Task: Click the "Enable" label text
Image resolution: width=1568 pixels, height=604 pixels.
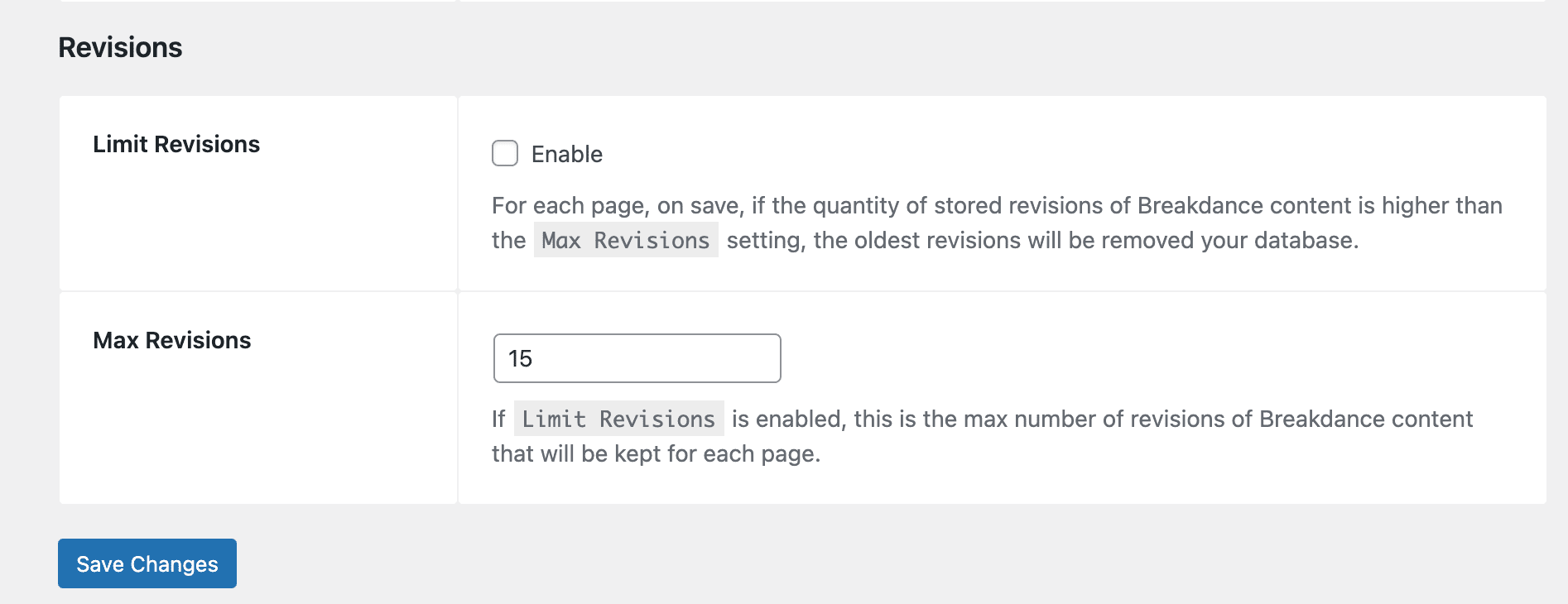Action: 566,155
